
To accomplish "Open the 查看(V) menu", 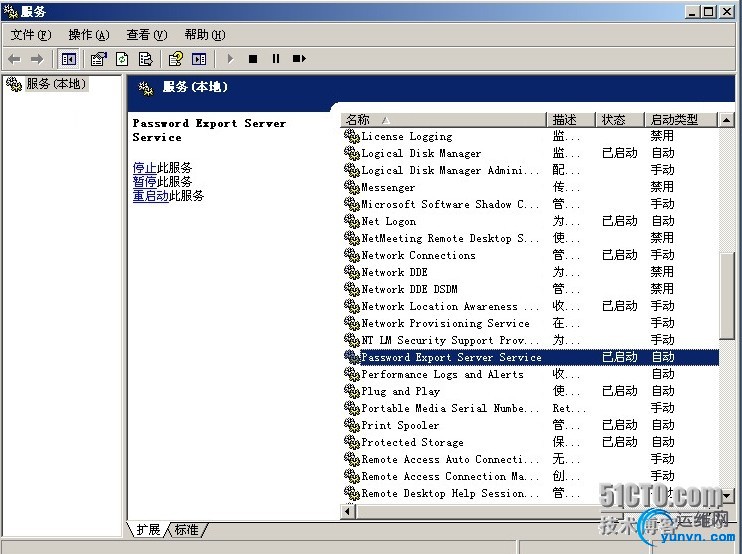I will 147,35.
